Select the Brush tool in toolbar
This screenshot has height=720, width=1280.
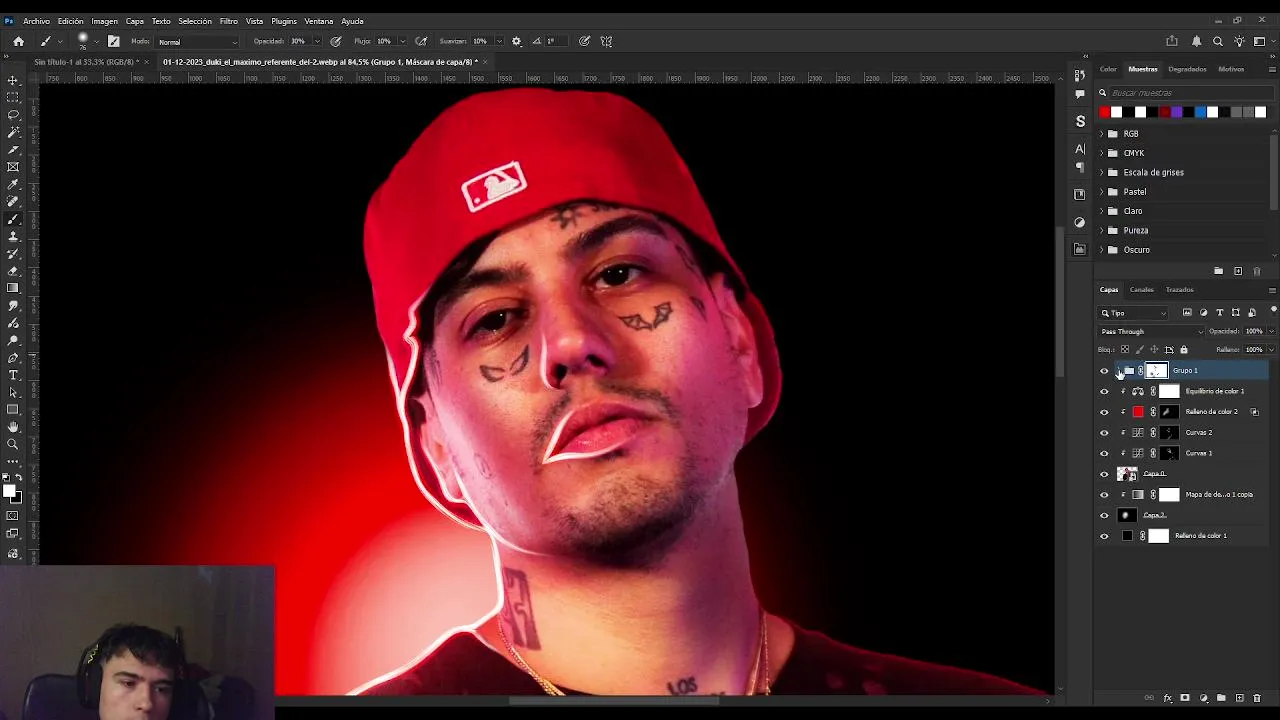point(13,219)
